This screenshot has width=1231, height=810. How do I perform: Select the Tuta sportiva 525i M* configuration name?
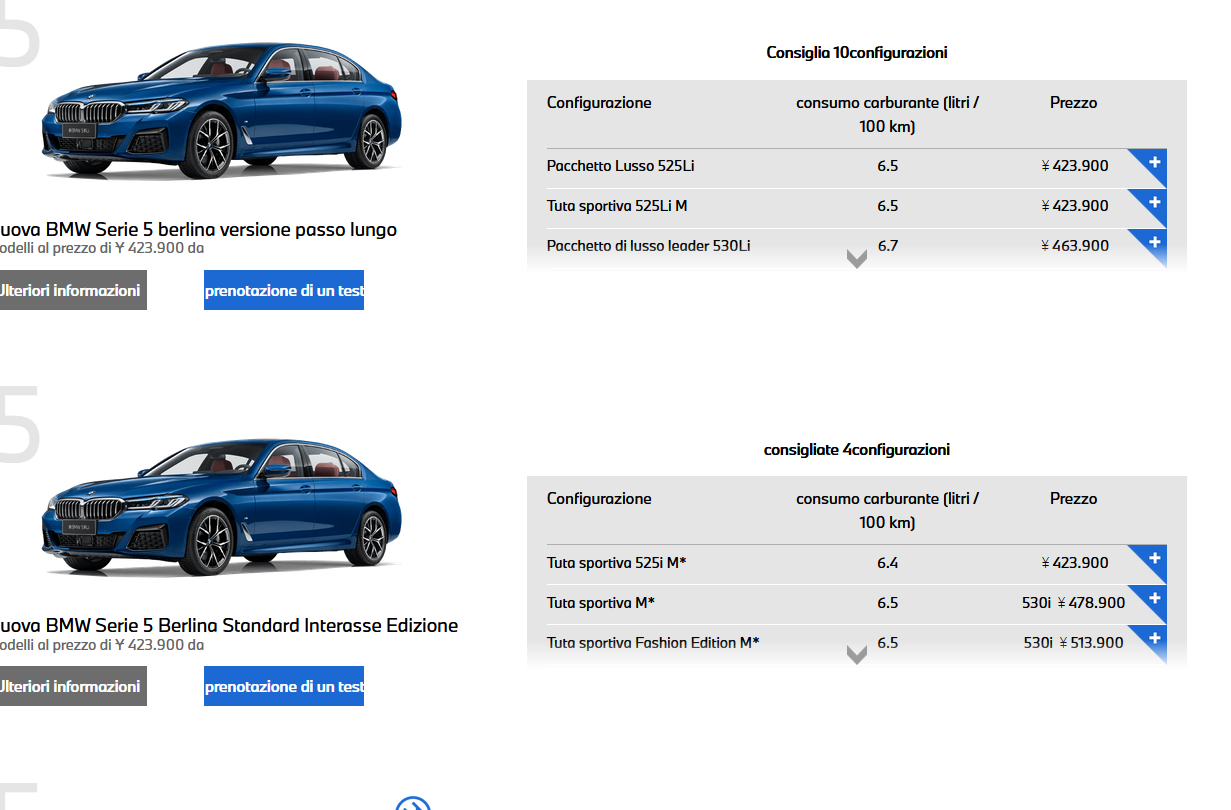(616, 562)
